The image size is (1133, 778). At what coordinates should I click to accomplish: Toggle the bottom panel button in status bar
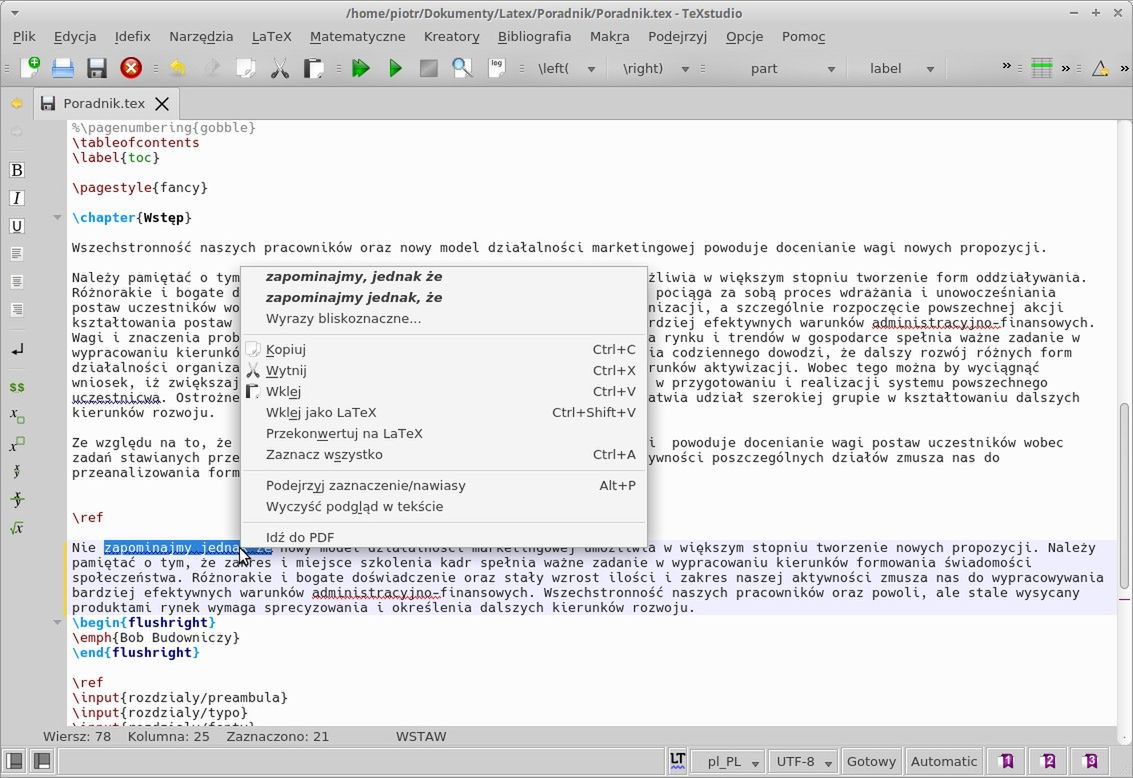41,761
